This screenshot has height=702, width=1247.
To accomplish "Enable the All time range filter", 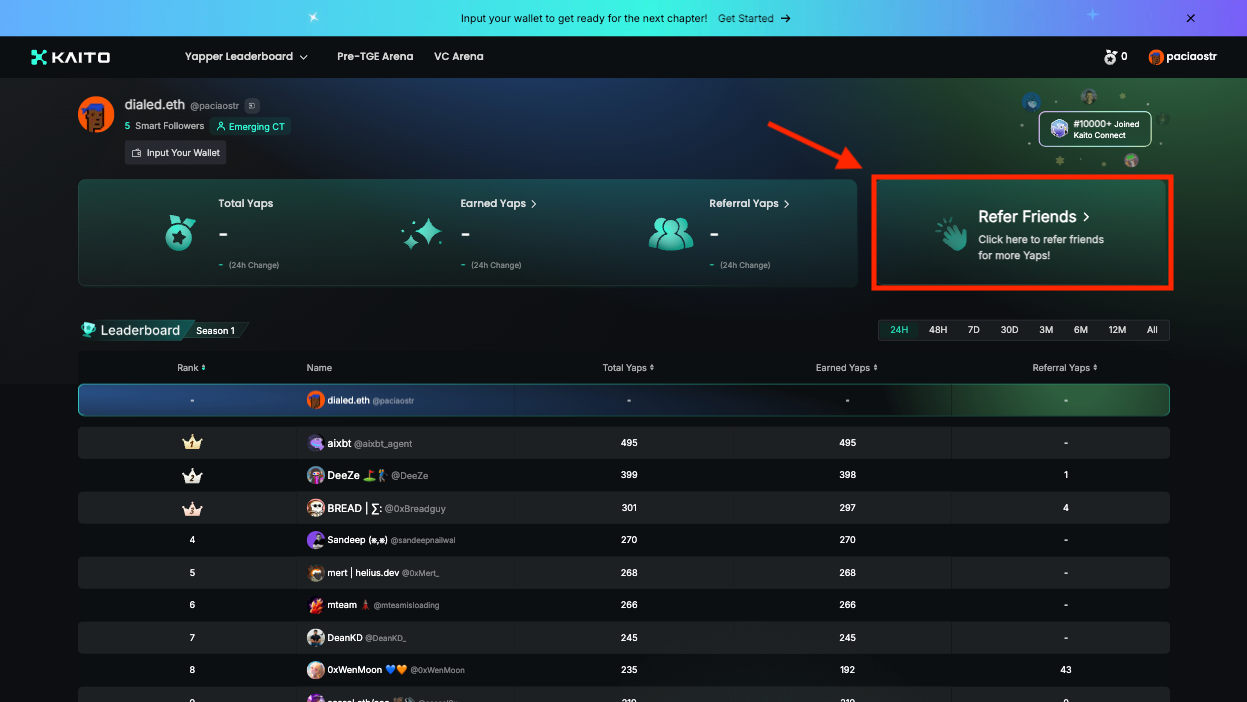I will tap(1152, 329).
